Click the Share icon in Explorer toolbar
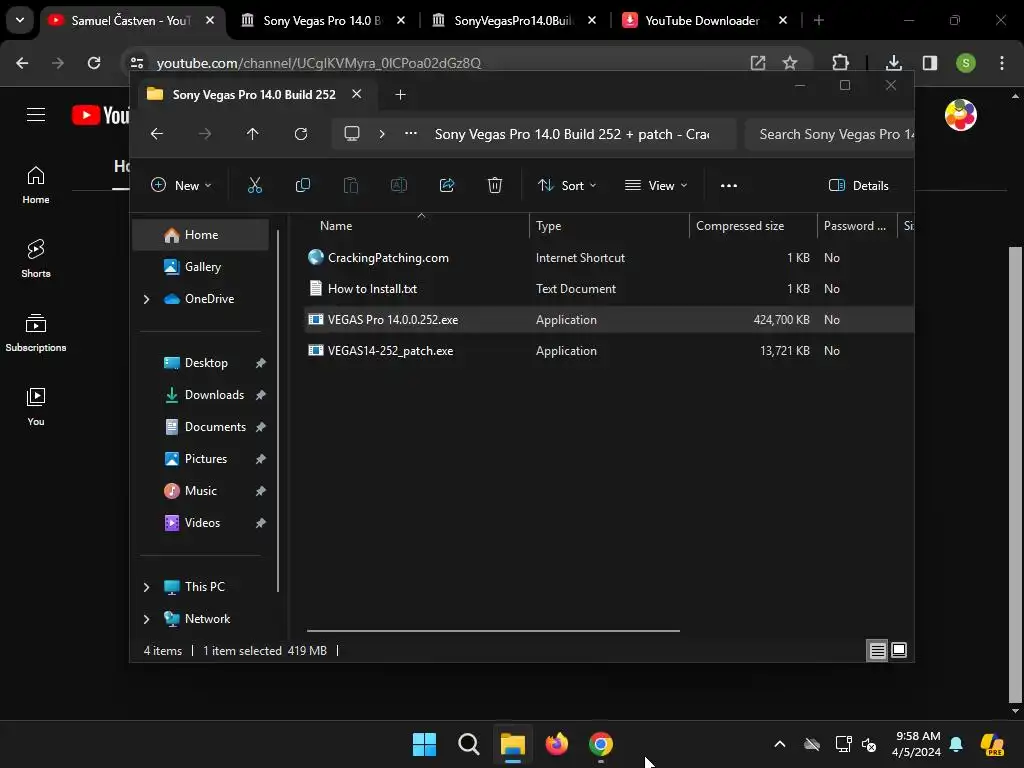 (x=447, y=185)
